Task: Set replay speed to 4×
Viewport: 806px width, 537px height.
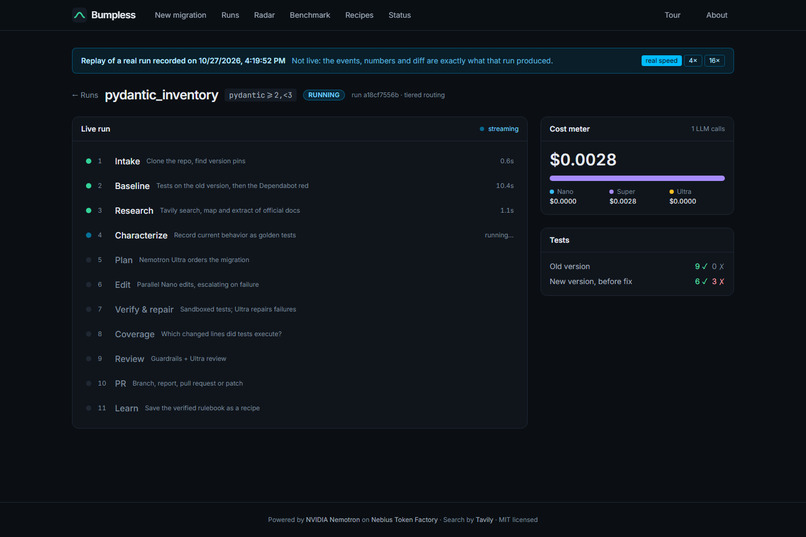Action: tap(693, 61)
